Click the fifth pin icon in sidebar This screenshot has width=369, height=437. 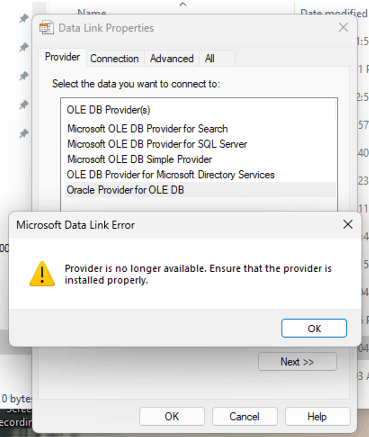[x=24, y=134]
